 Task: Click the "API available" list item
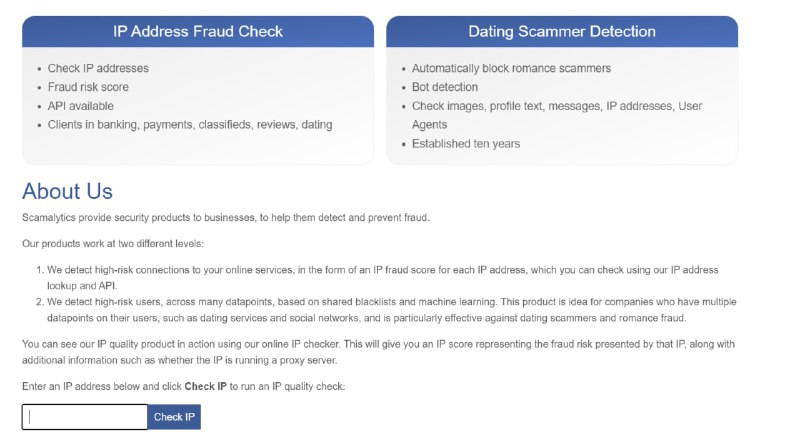81,106
